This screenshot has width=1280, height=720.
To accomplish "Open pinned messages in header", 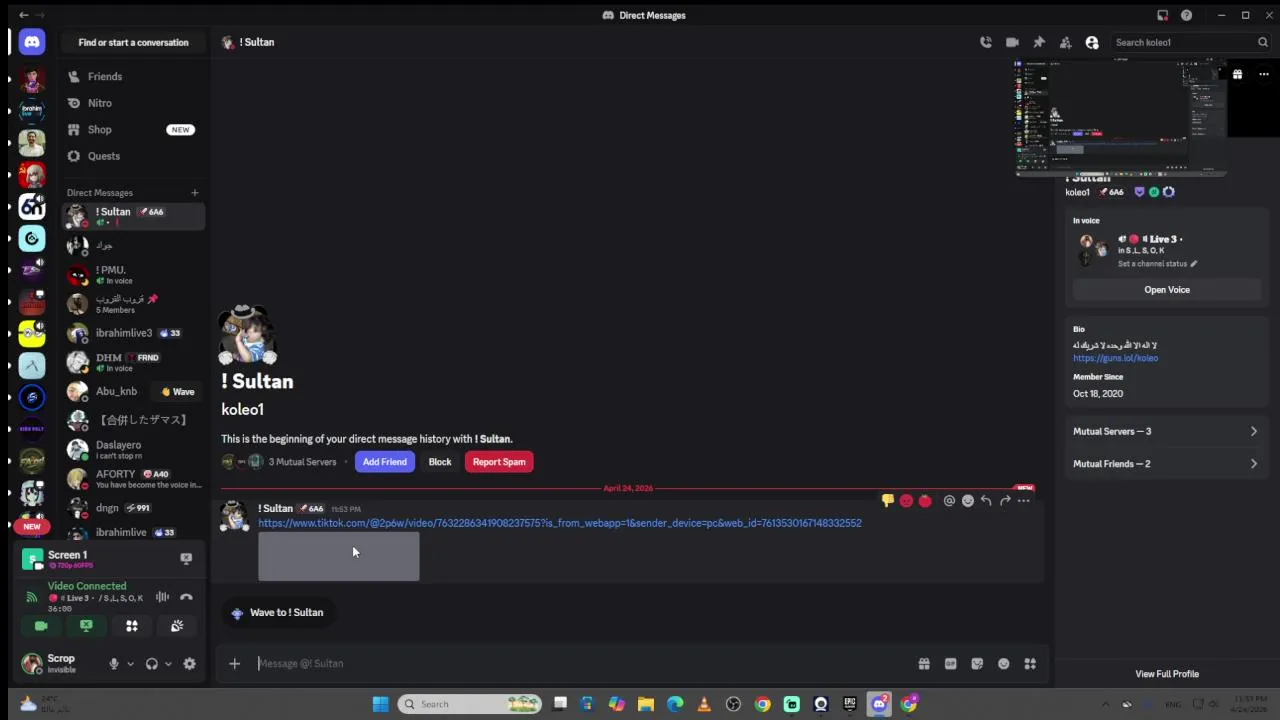I will click(1039, 42).
